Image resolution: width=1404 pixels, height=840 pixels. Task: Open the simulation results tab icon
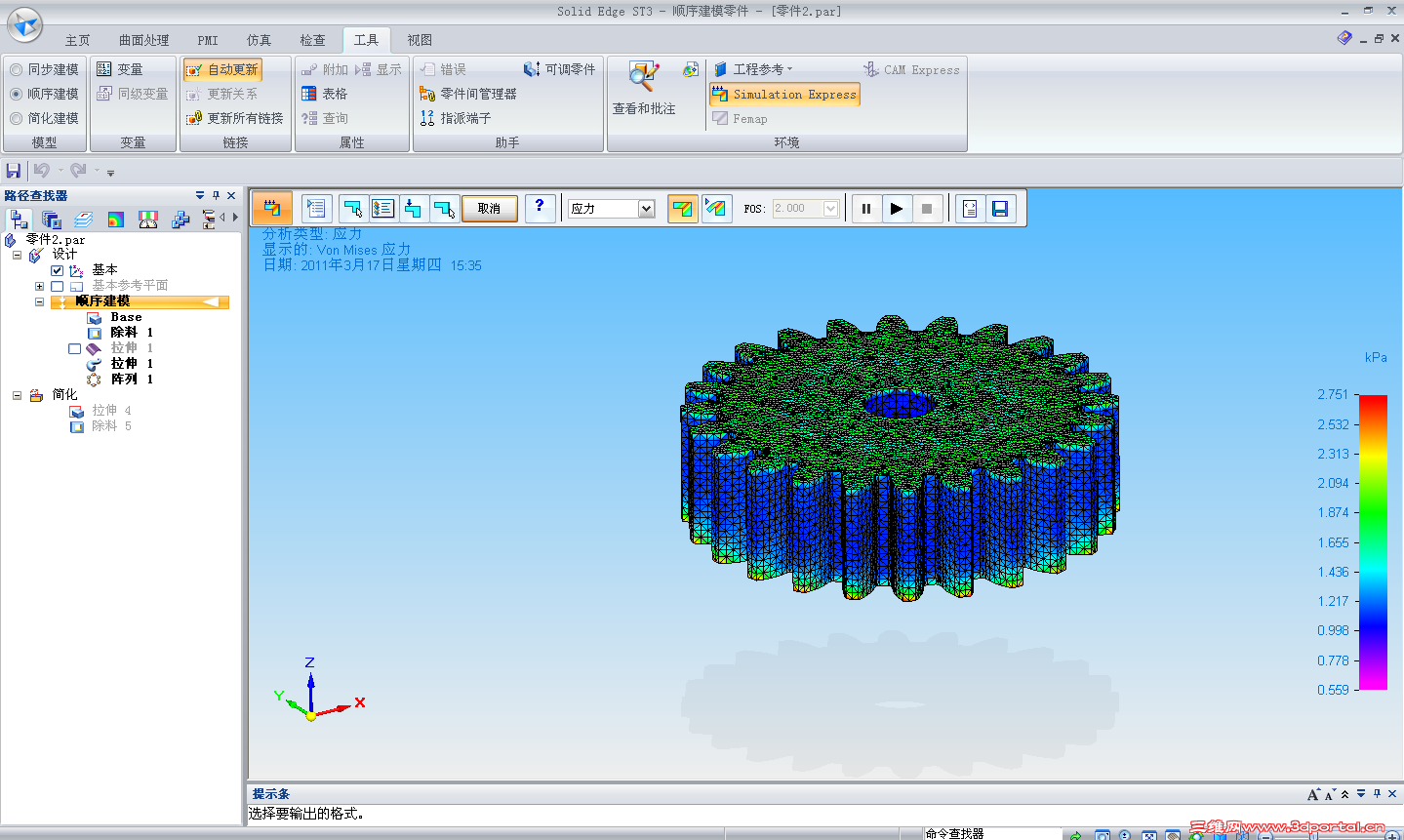pyautogui.click(x=116, y=220)
